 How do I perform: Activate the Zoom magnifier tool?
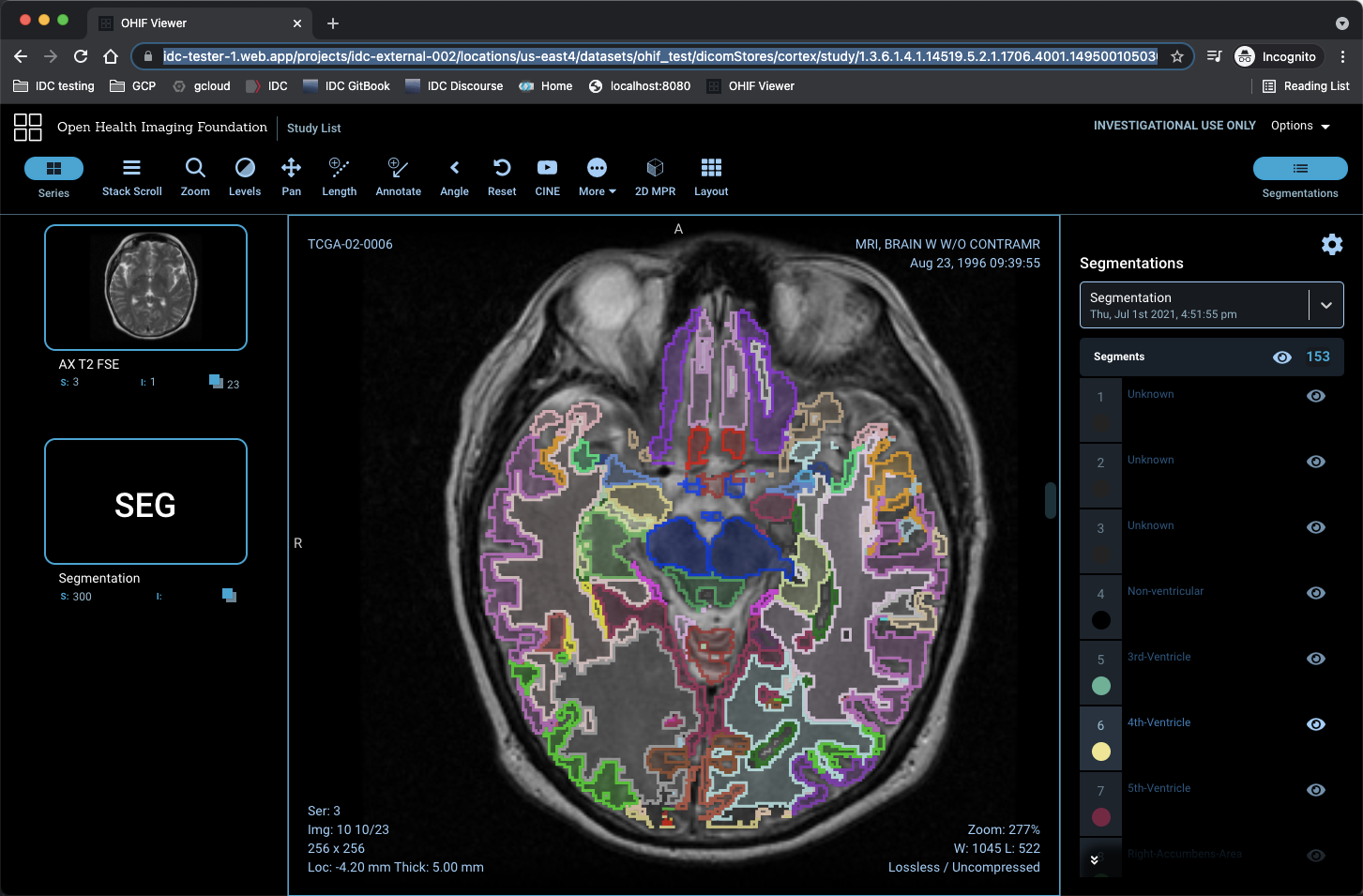pos(195,176)
